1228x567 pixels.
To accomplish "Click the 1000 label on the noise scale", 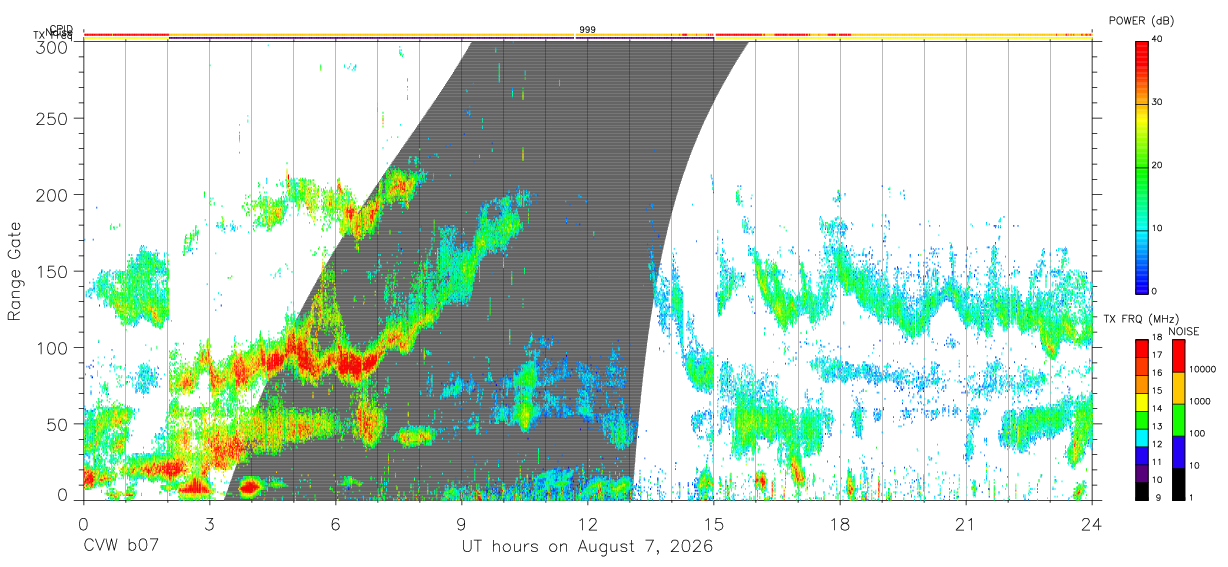I will 1199,401.
